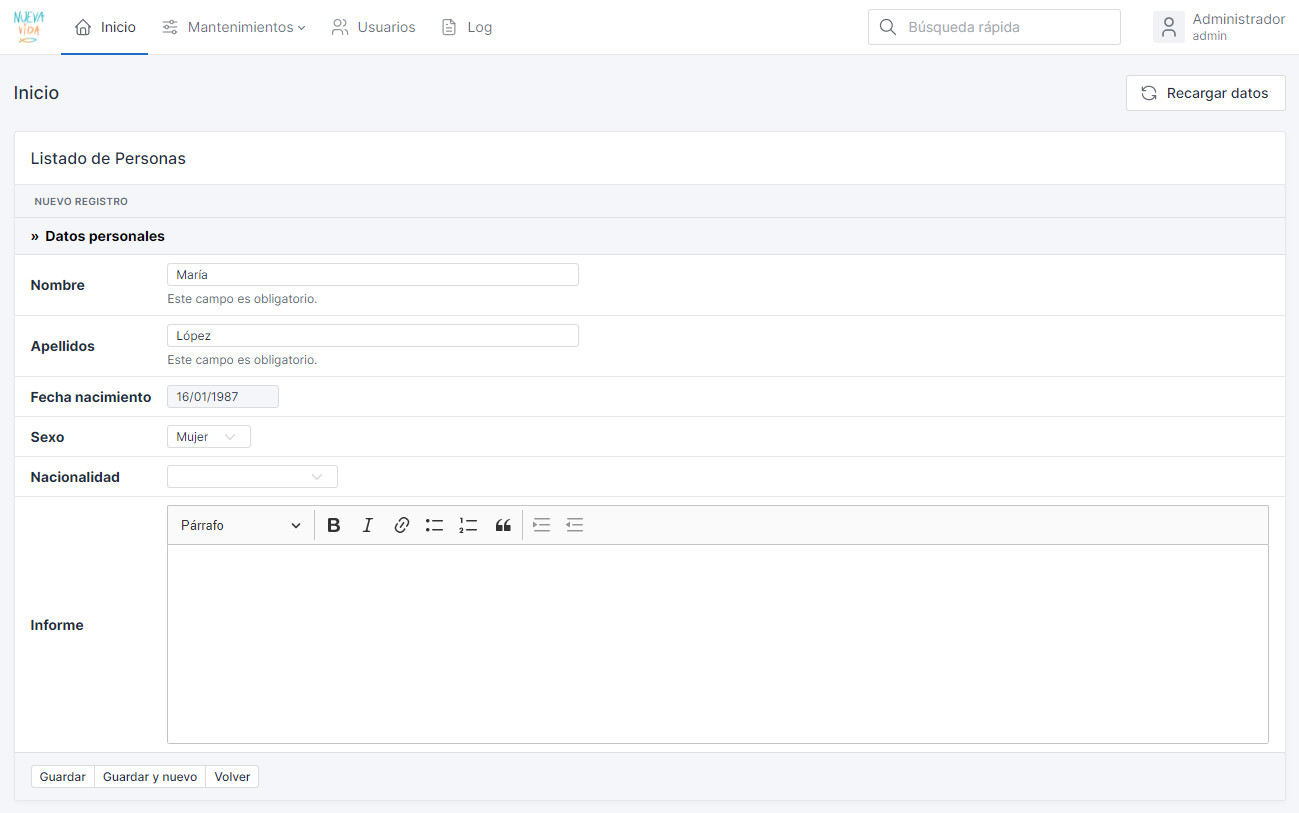
Task: Click the Nueva Vida logo
Action: tap(29, 27)
